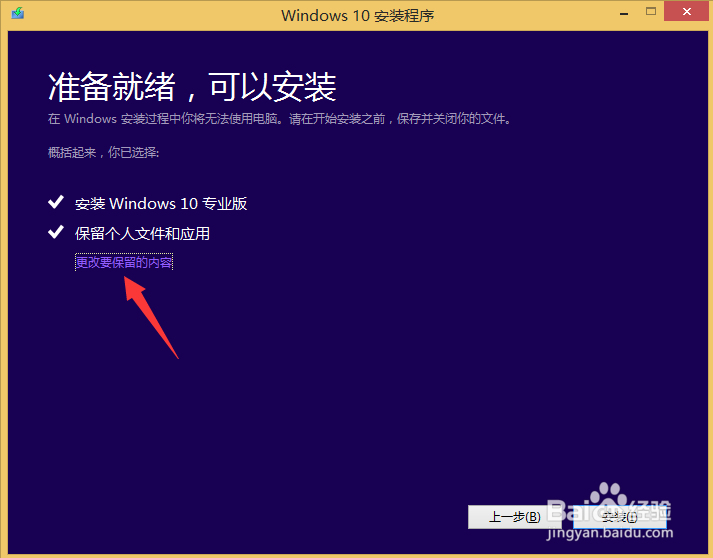This screenshot has height=558, width=713.
Task: Open the 更改要保留的内容 link
Action: click(124, 262)
